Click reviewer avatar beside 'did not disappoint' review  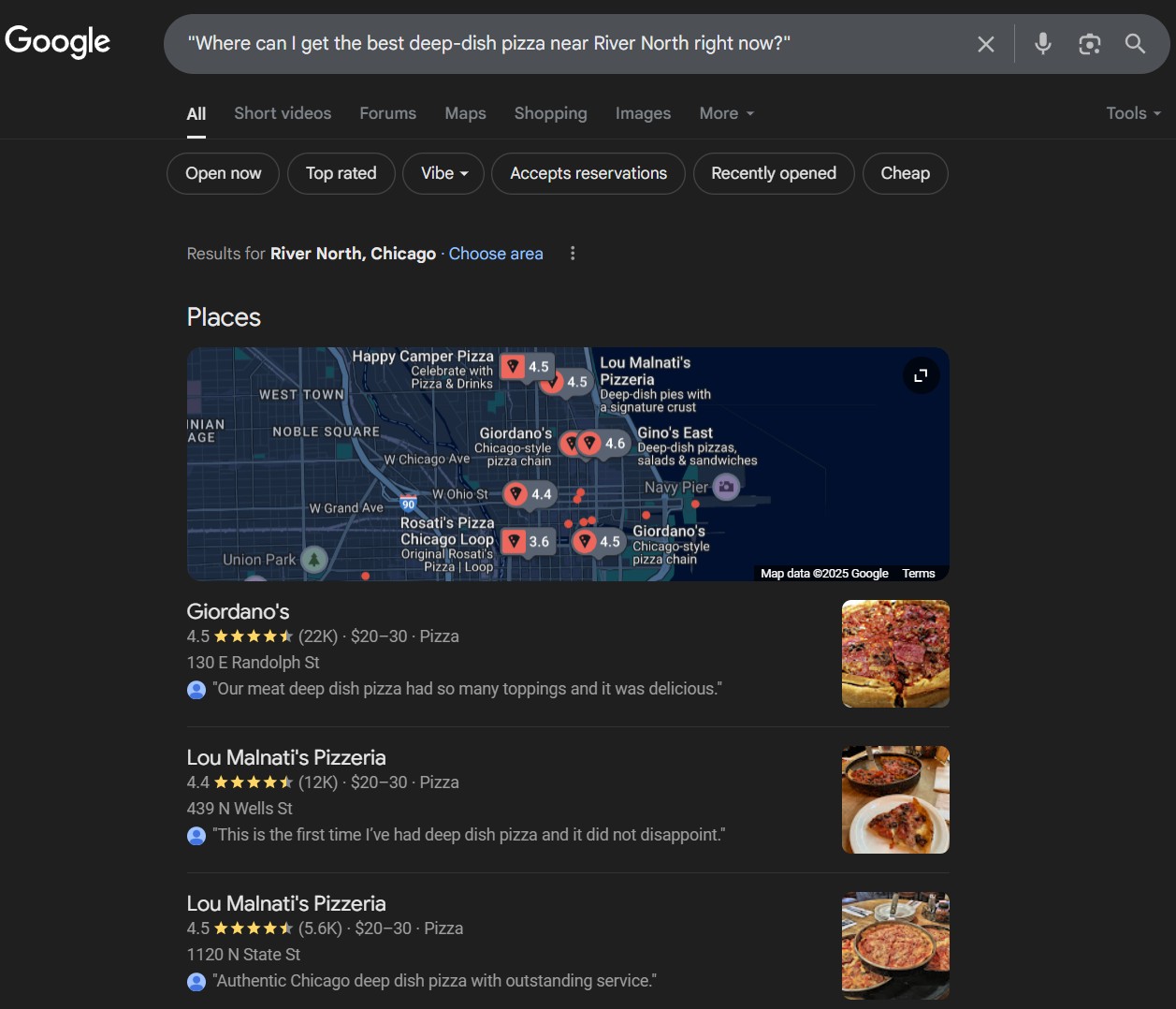tap(196, 836)
